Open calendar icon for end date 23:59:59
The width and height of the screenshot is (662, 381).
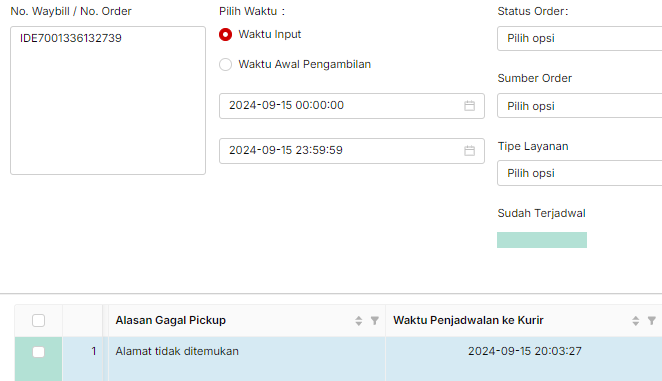tap(469, 151)
